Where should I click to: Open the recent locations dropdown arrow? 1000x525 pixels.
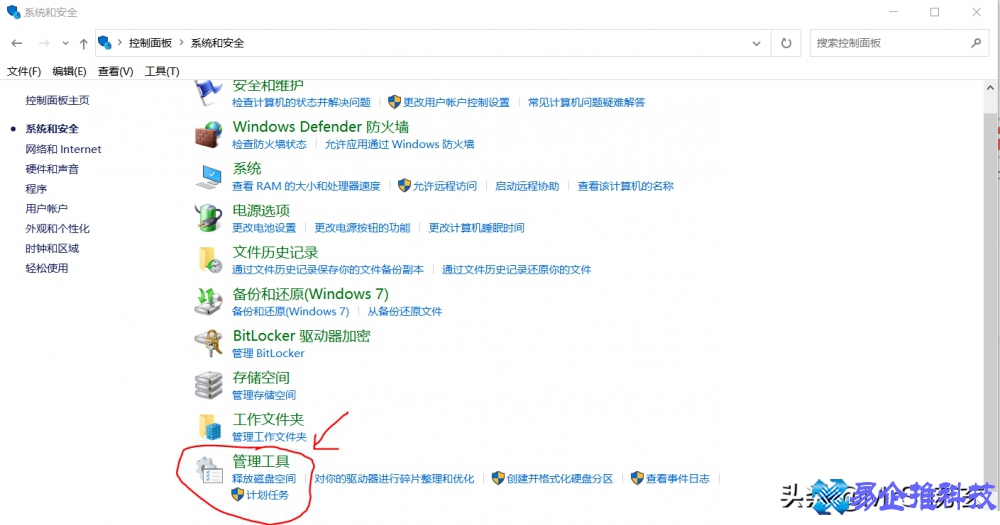pos(65,43)
